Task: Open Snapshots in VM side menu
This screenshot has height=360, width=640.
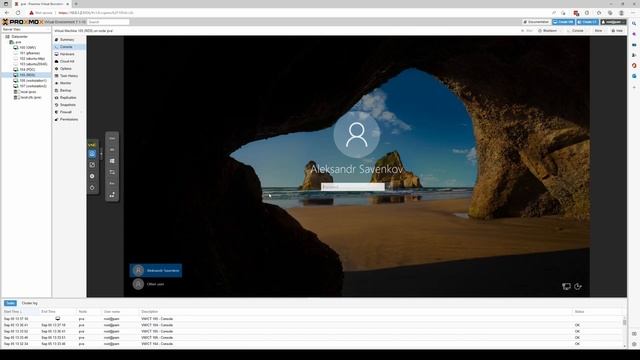Action: [68, 105]
